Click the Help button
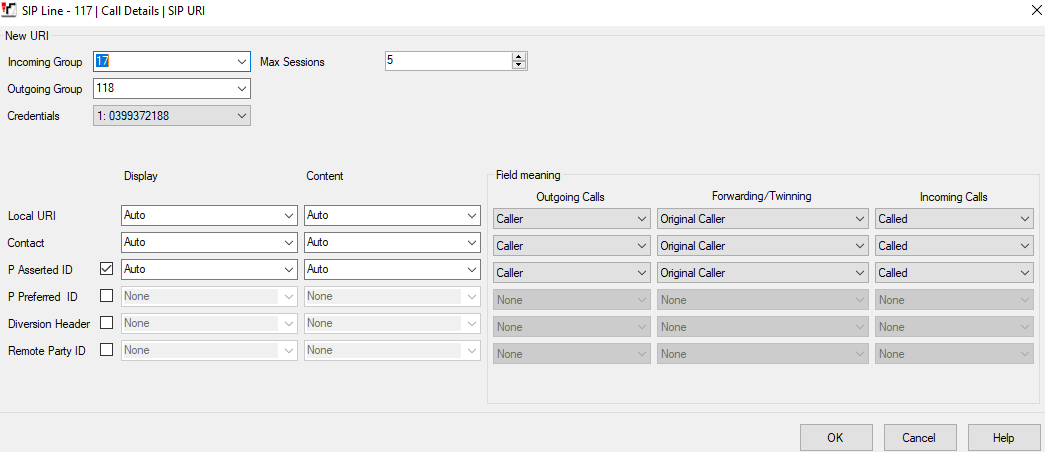The height and width of the screenshot is (452, 1045). 1003,438
